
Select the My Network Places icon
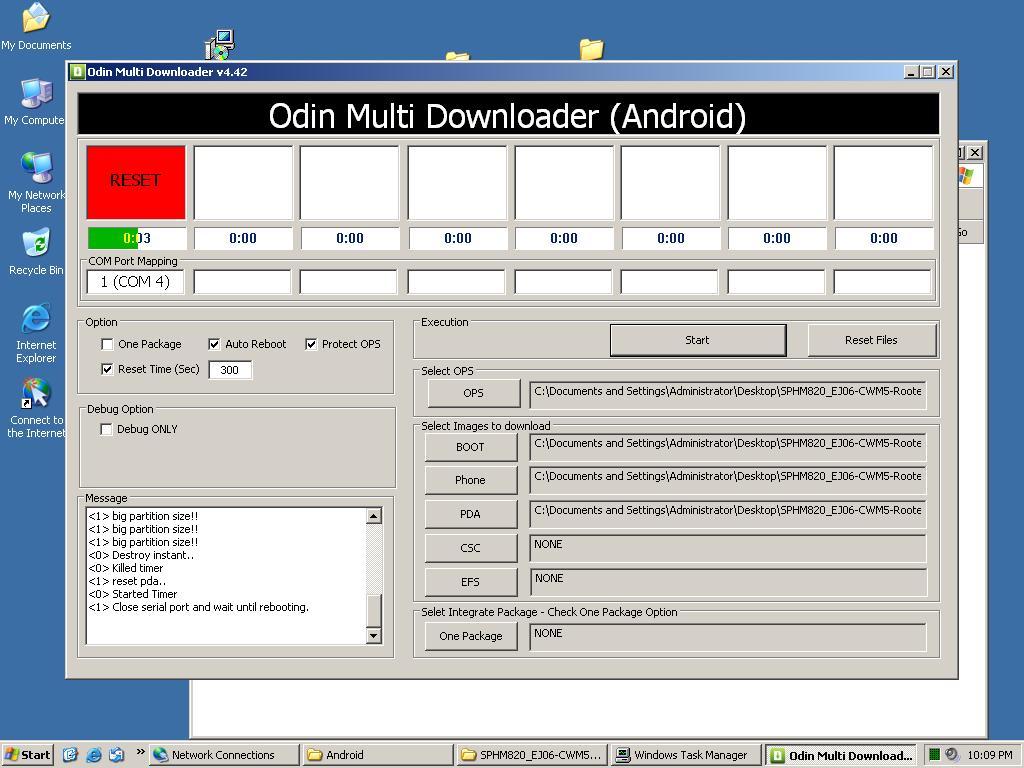pos(36,182)
